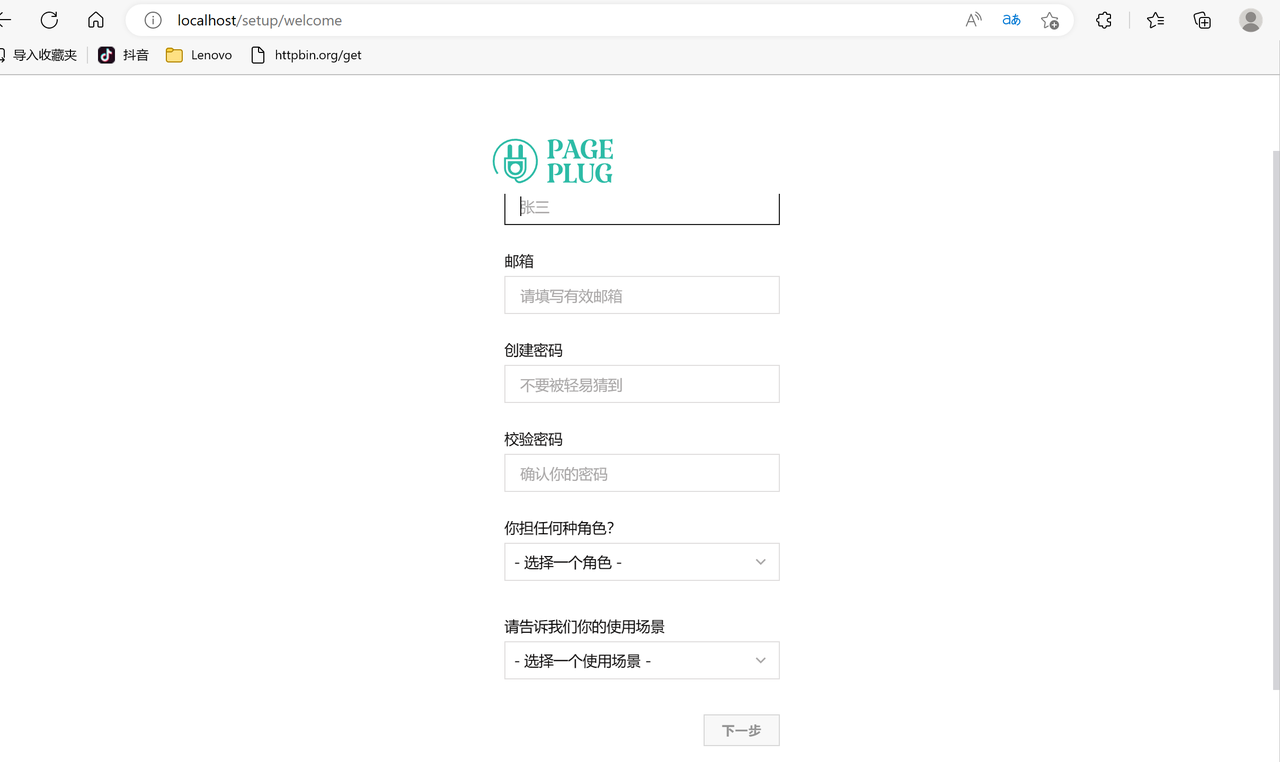
Task: Click the address bar URL localhost/setup/welcome
Action: (260, 20)
